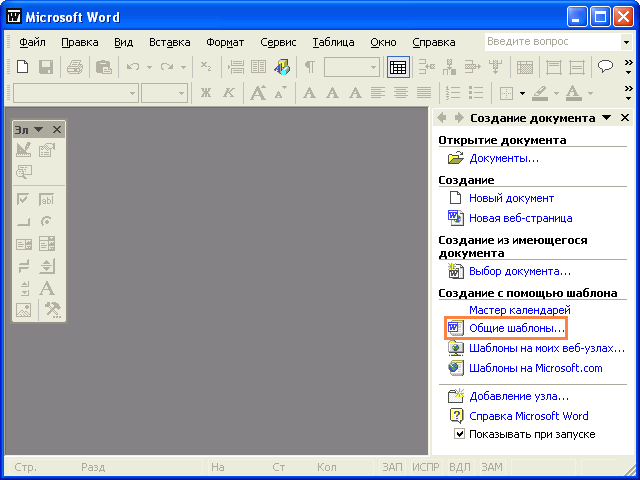640x480 pixels.
Task: Click the Print icon in toolbar
Action: (x=75, y=67)
